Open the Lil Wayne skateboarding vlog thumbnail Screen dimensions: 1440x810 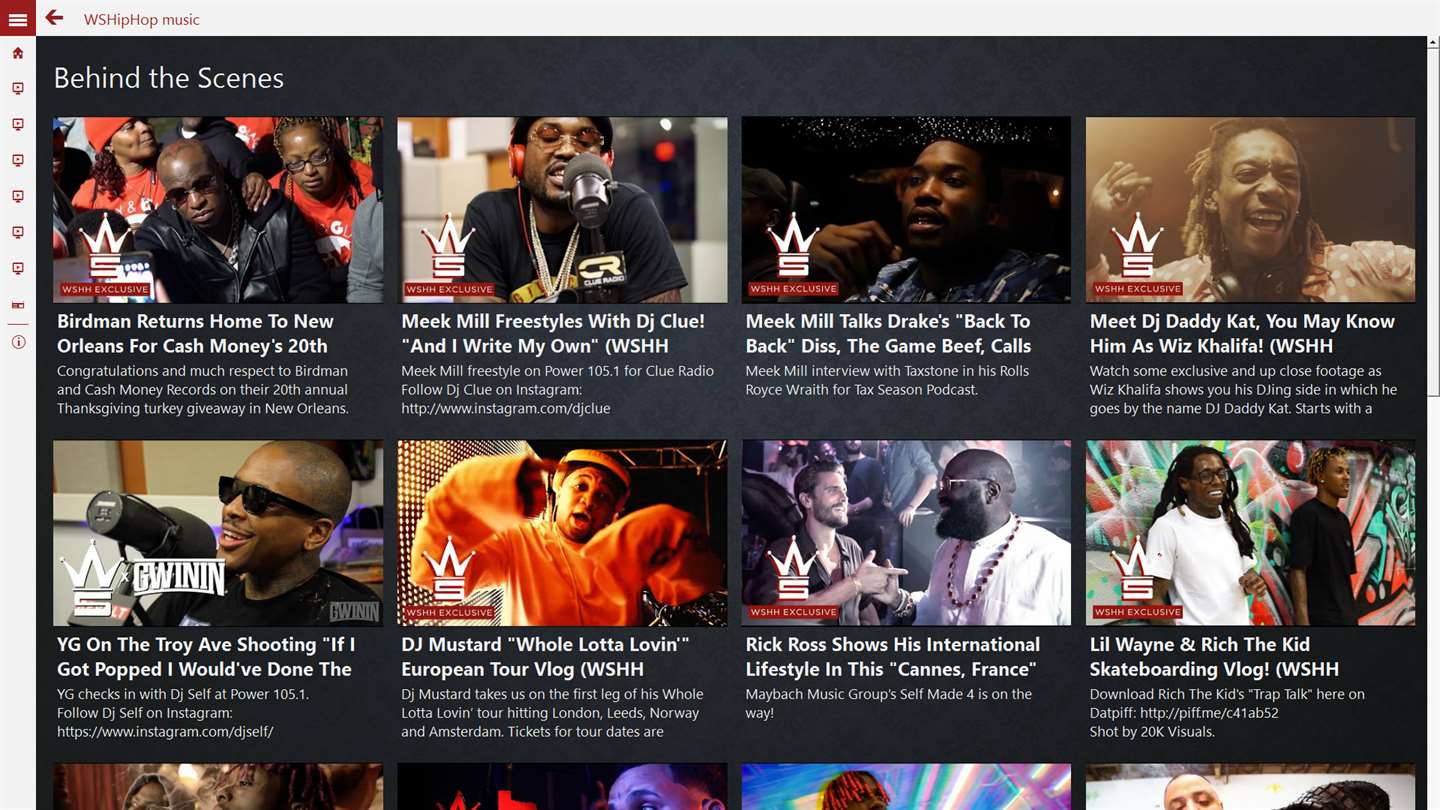point(1250,533)
